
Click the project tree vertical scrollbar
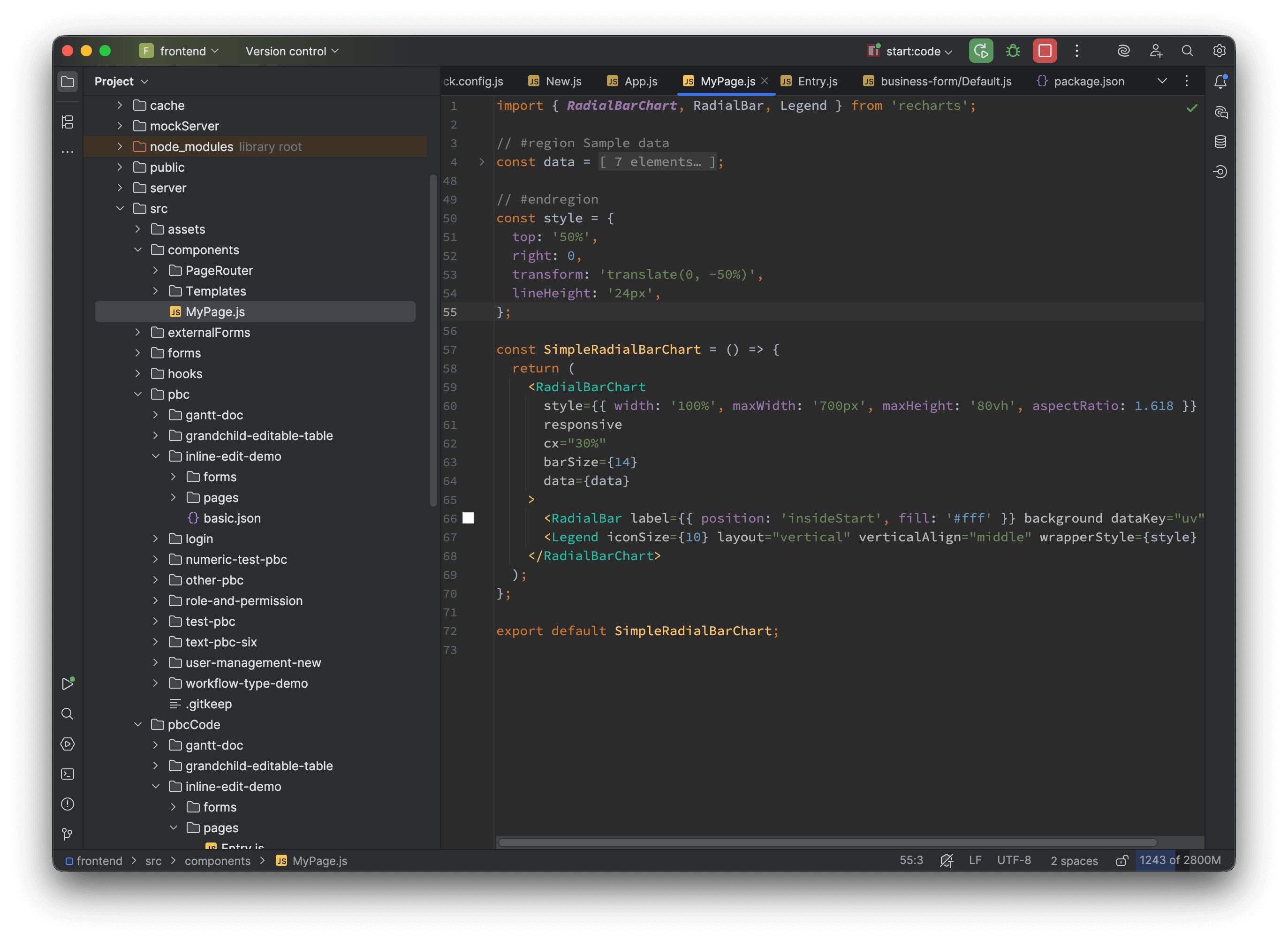(433, 341)
